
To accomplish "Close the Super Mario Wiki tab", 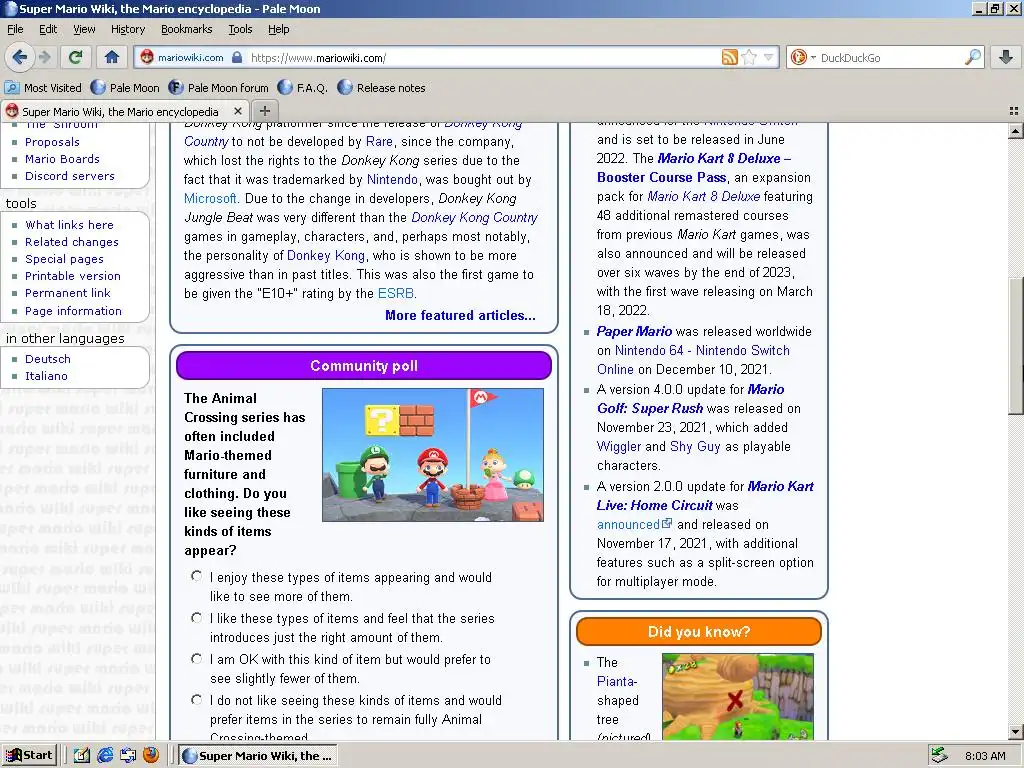I will click(x=238, y=111).
